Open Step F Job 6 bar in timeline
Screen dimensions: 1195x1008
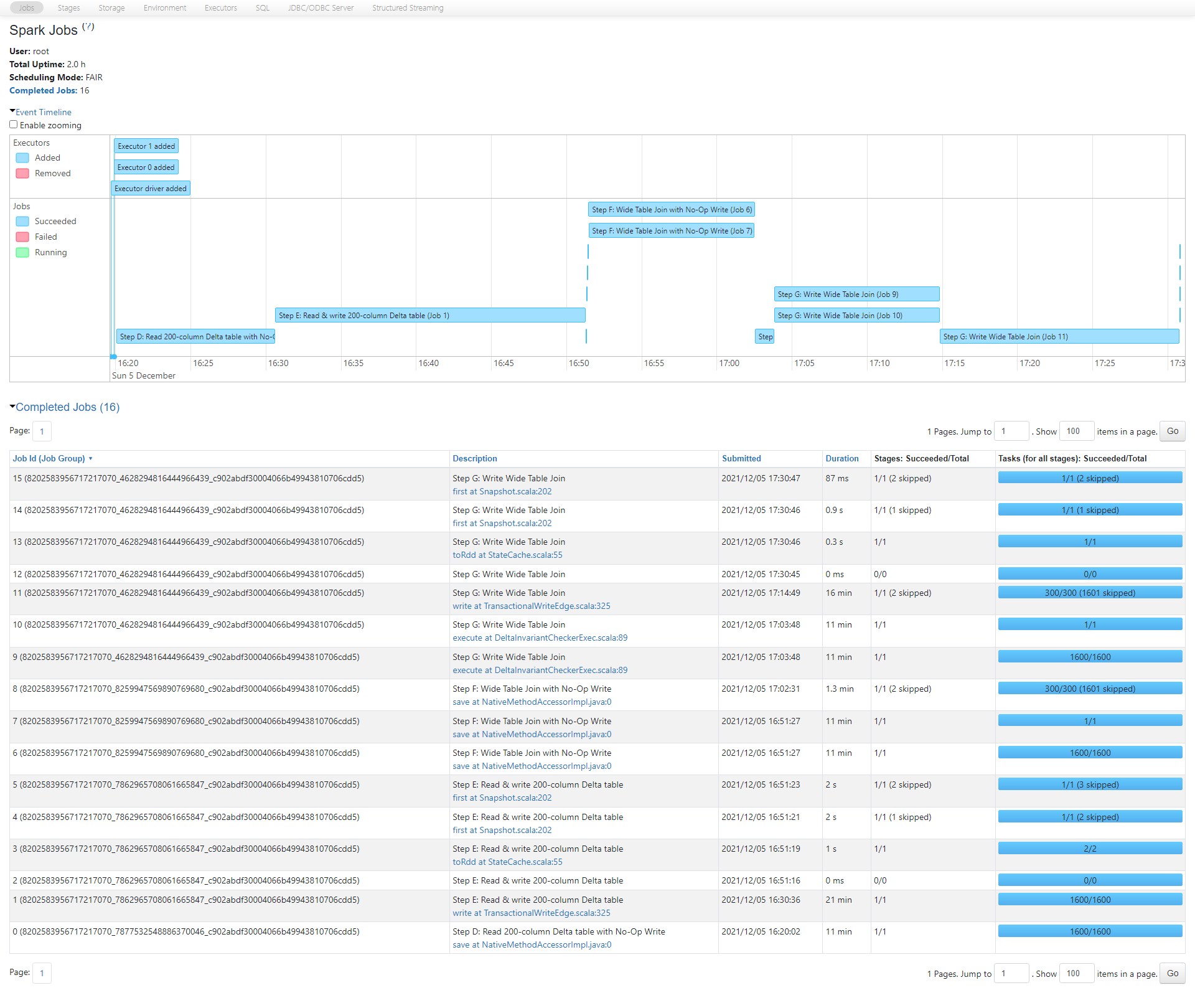(x=672, y=210)
